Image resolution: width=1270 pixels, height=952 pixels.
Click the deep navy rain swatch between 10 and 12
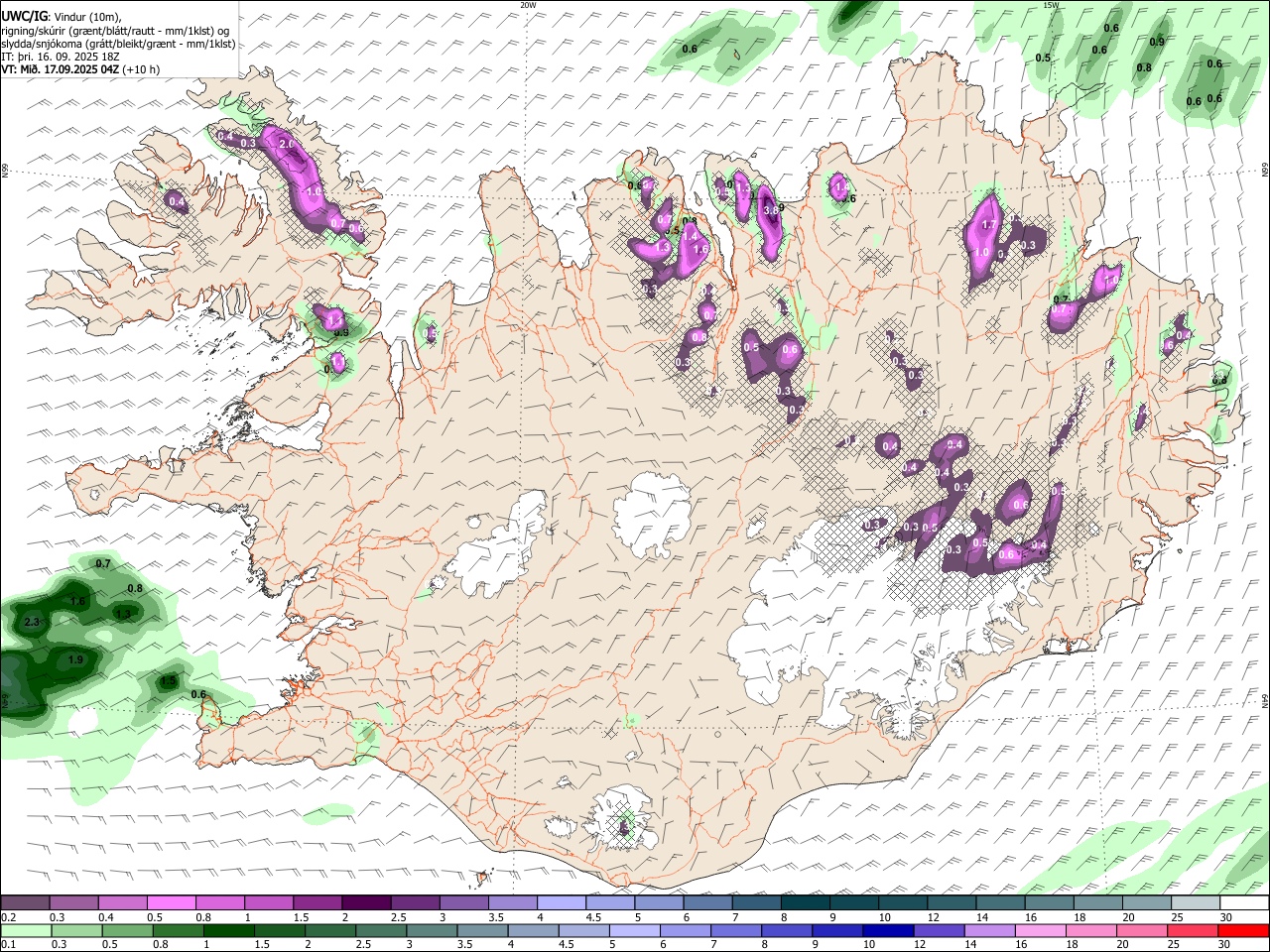coord(887,930)
